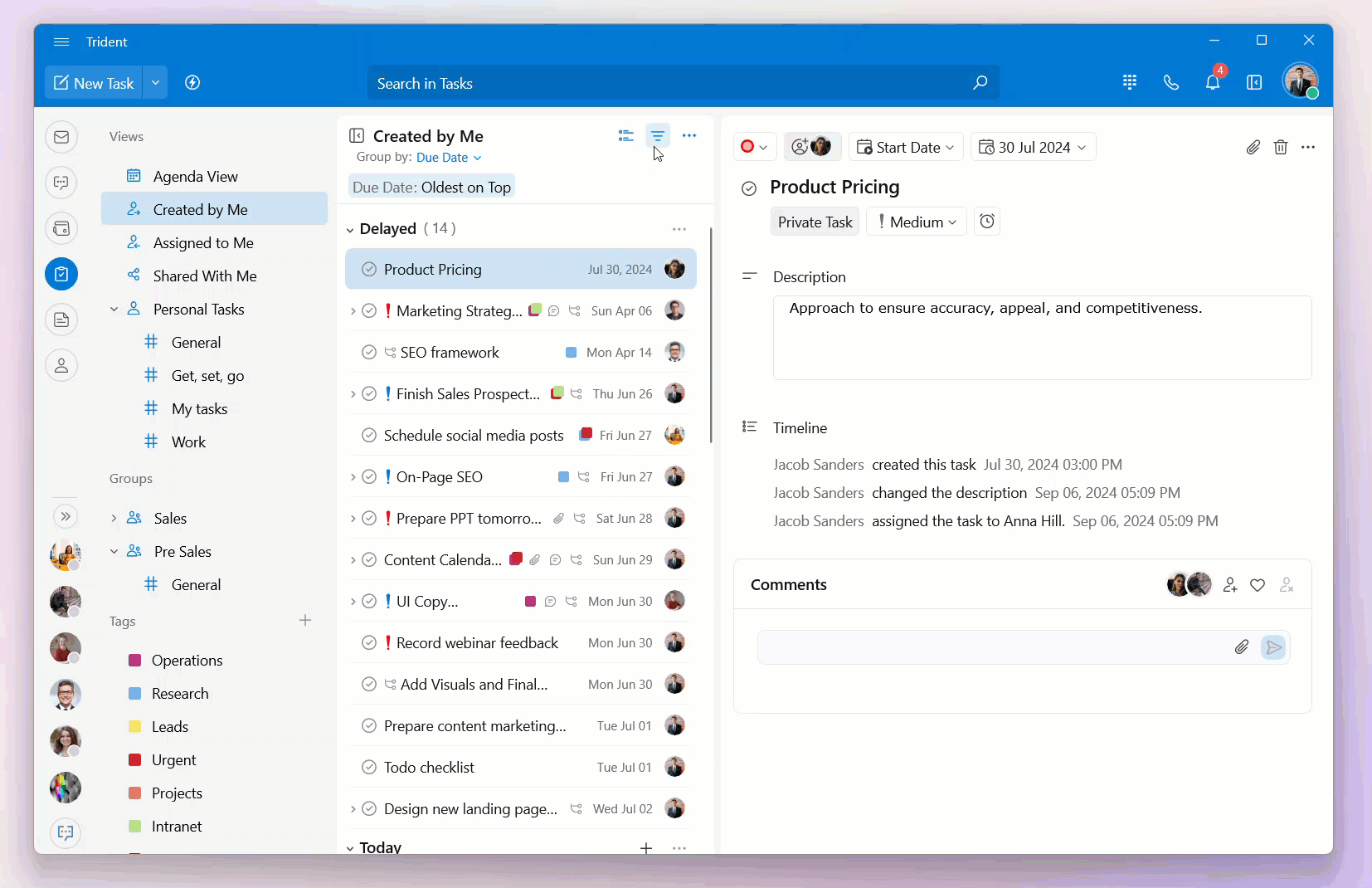Complete task via circle beside Product Pricing title
This screenshot has height=888, width=1372.
pos(749,188)
